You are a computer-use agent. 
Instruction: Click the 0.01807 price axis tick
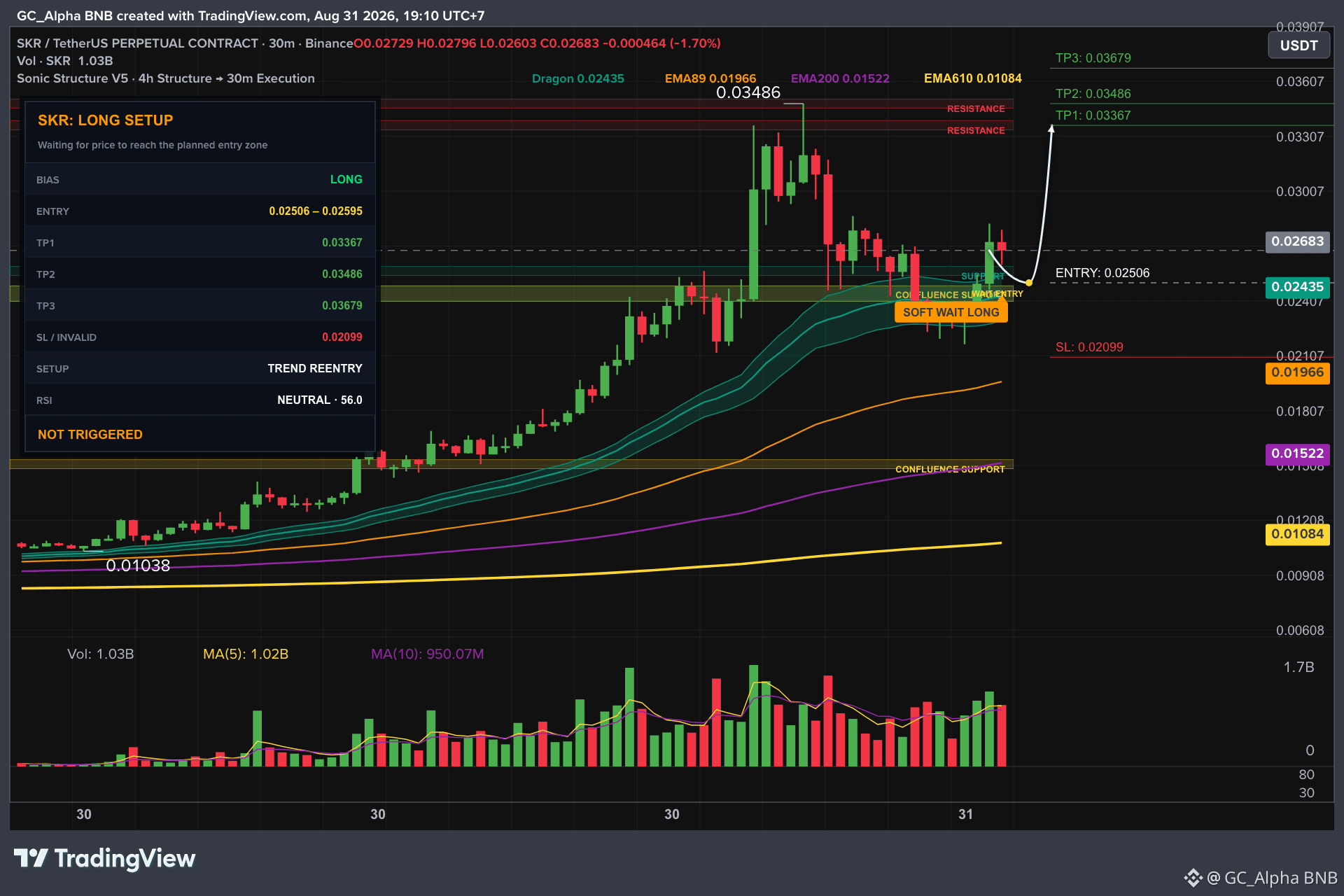pyautogui.click(x=1300, y=412)
